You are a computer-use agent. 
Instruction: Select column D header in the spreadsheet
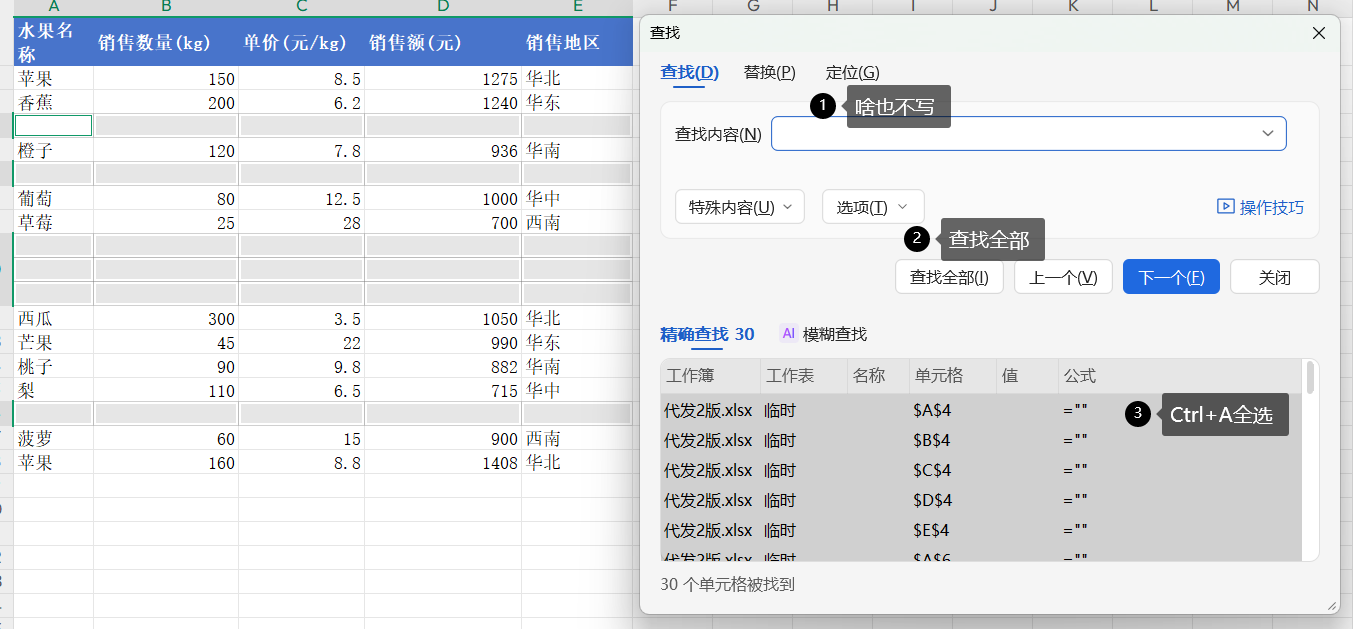tap(443, 7)
